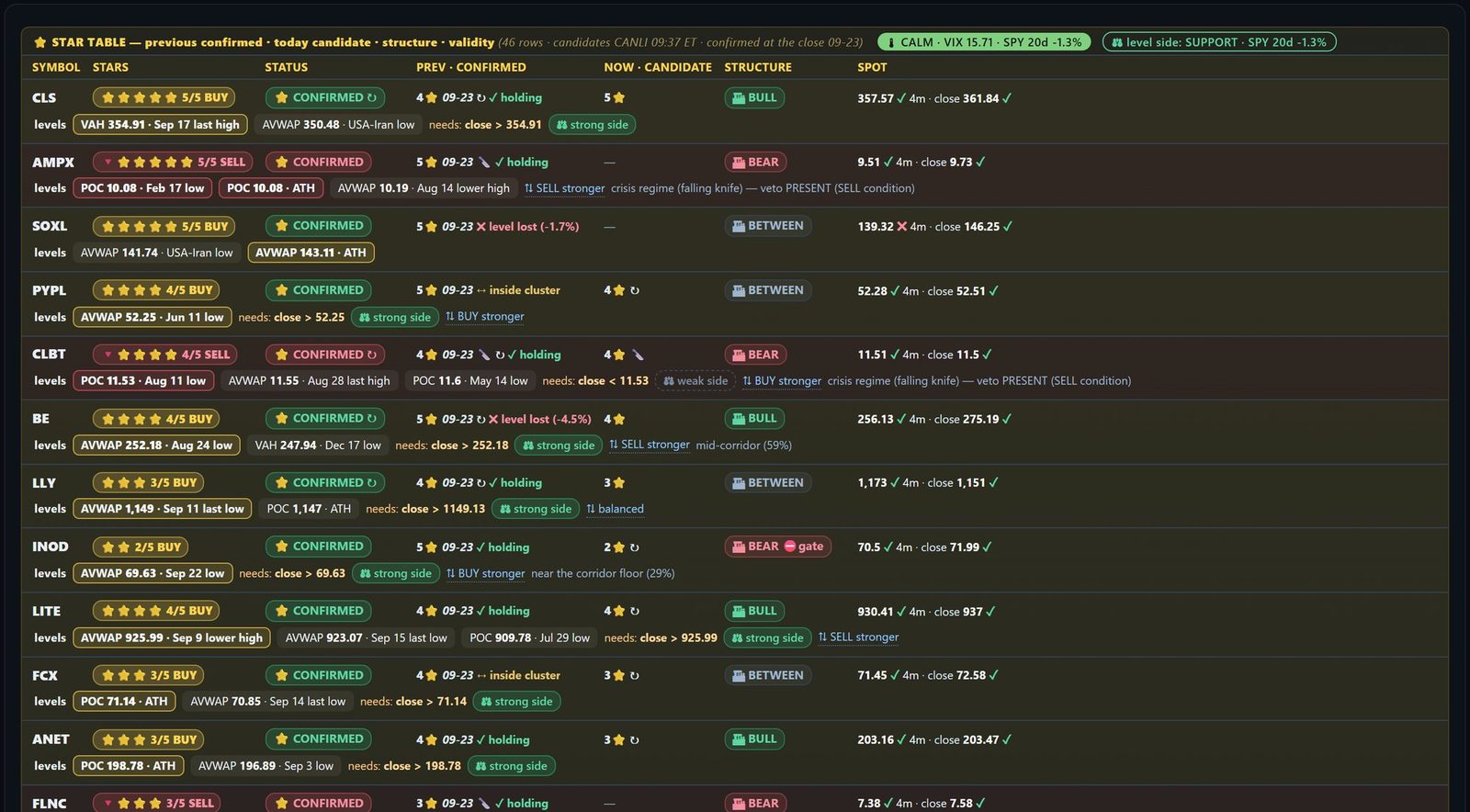
Task: Open SELL stronger link in AMPX levels
Action: 564,188
